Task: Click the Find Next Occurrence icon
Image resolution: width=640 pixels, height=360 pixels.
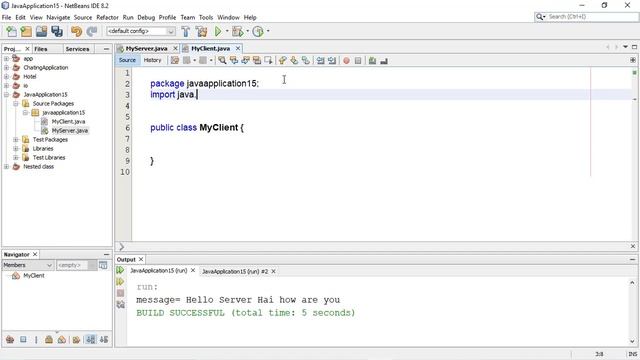Action: click(x=245, y=60)
